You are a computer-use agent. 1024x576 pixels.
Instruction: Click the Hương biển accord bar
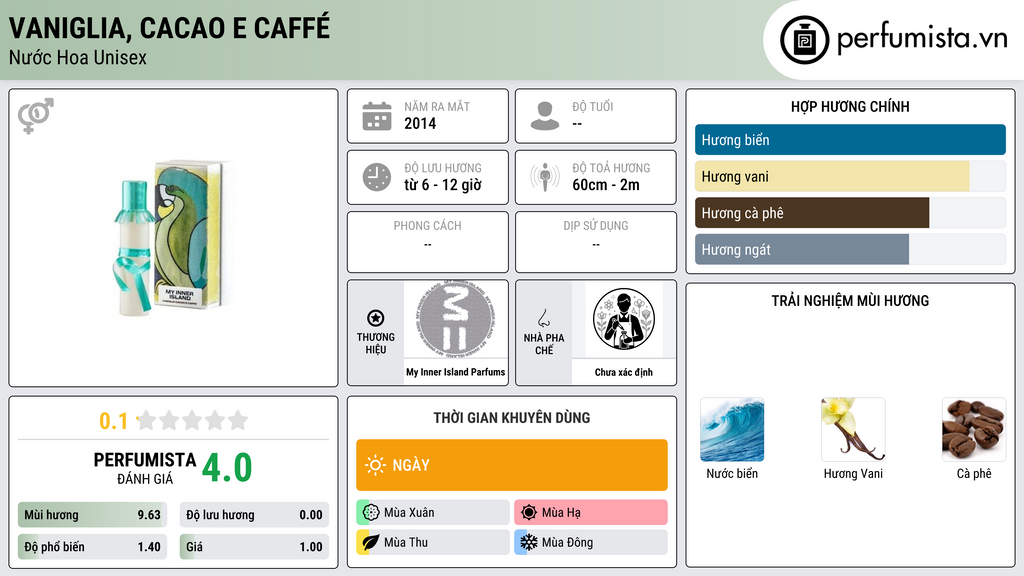coord(850,140)
